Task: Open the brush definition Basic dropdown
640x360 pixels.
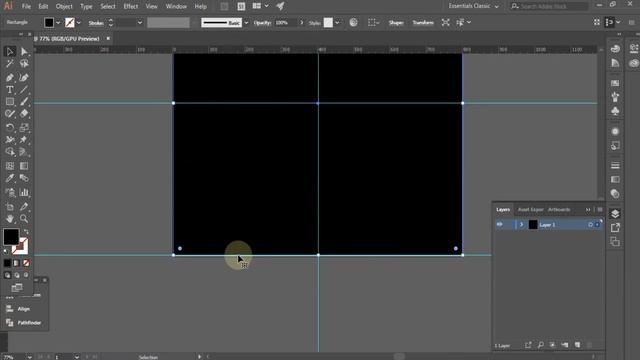Action: tap(246, 23)
